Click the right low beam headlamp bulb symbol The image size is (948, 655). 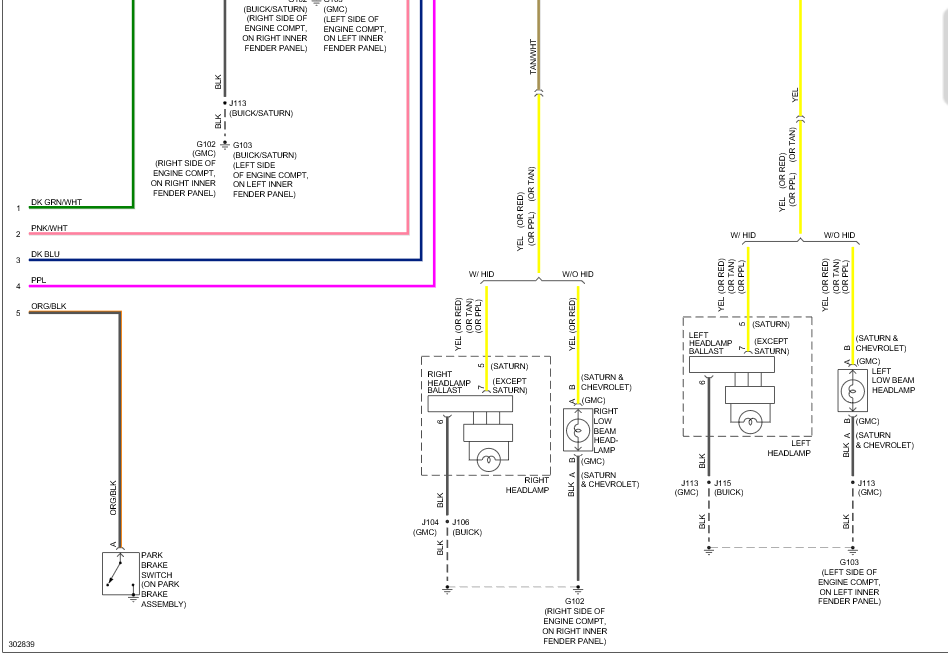click(x=578, y=430)
